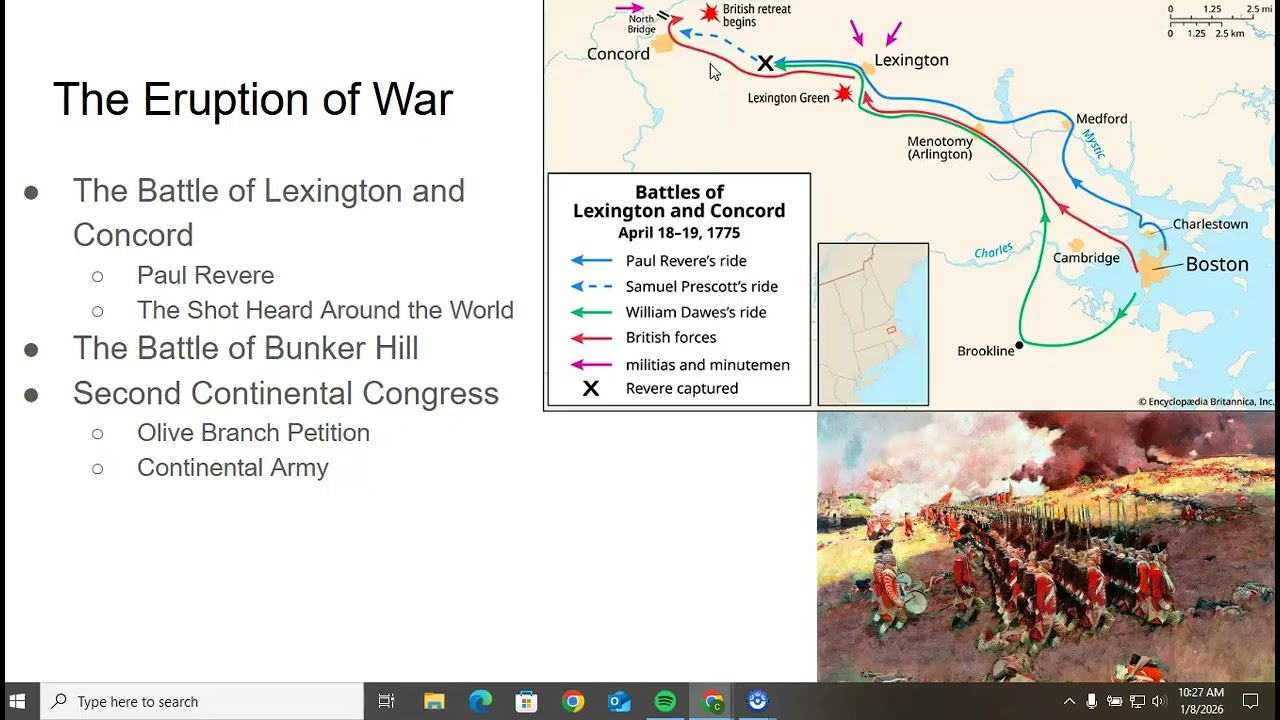Image resolution: width=1280 pixels, height=720 pixels.
Task: Click the 'Mystic' river label
Action: click(x=1092, y=144)
